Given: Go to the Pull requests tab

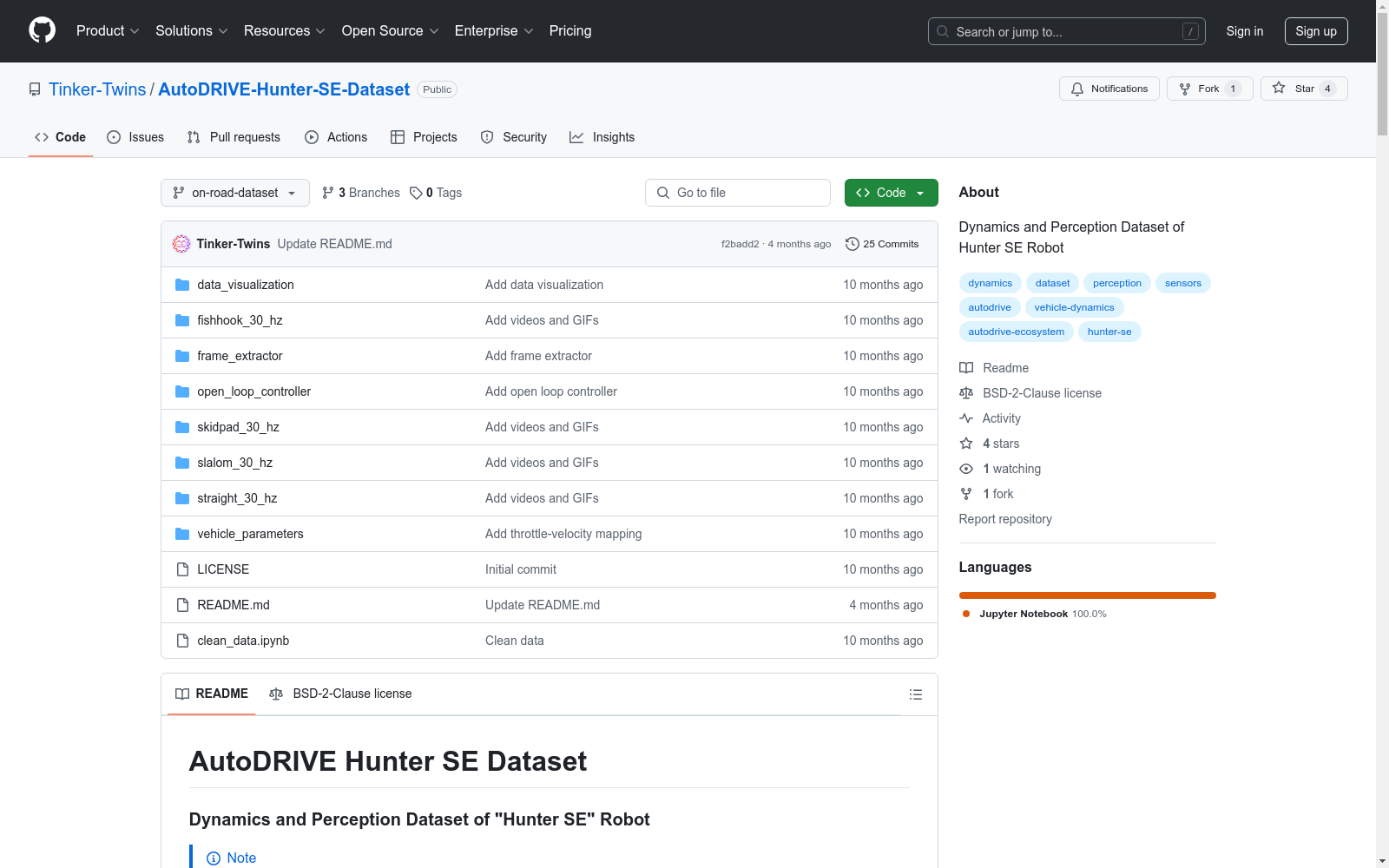Looking at the screenshot, I should (x=234, y=137).
